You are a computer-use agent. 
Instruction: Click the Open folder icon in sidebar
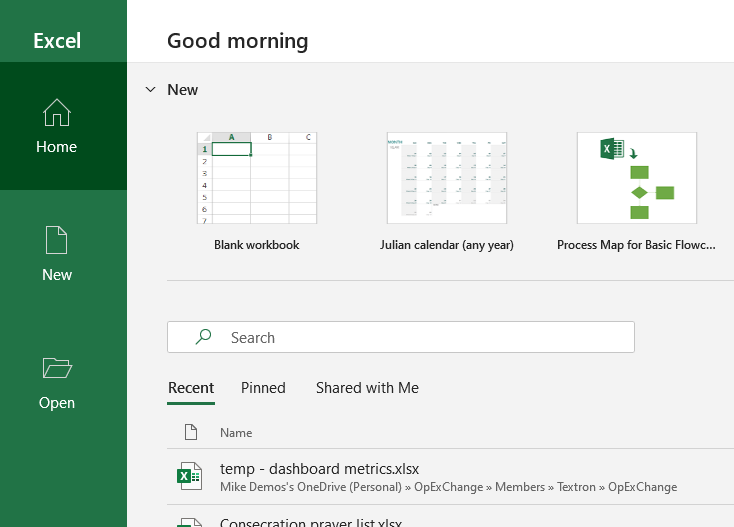pos(57,368)
